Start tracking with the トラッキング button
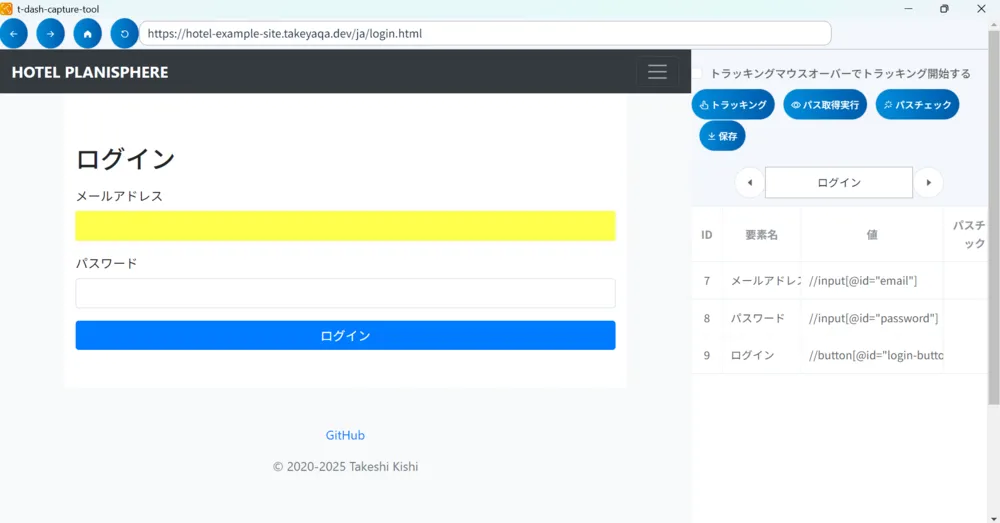1000x523 pixels. pos(733,105)
